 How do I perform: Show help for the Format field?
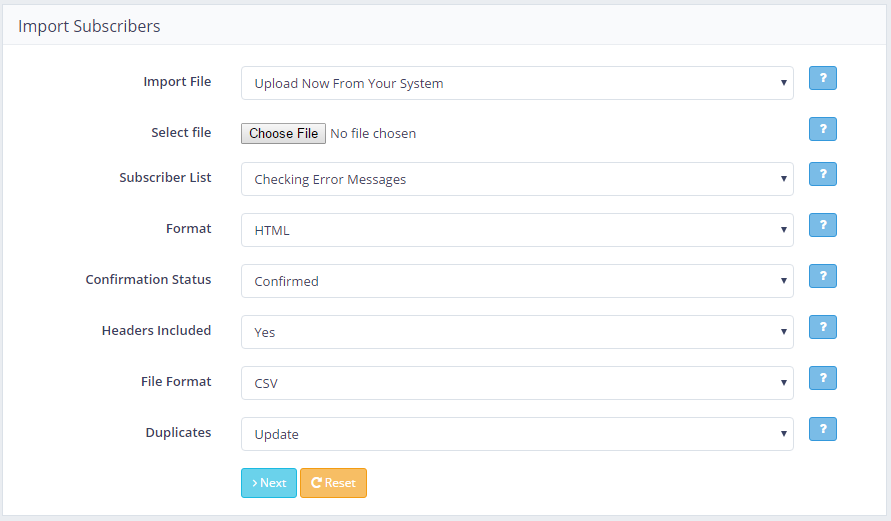tap(822, 225)
